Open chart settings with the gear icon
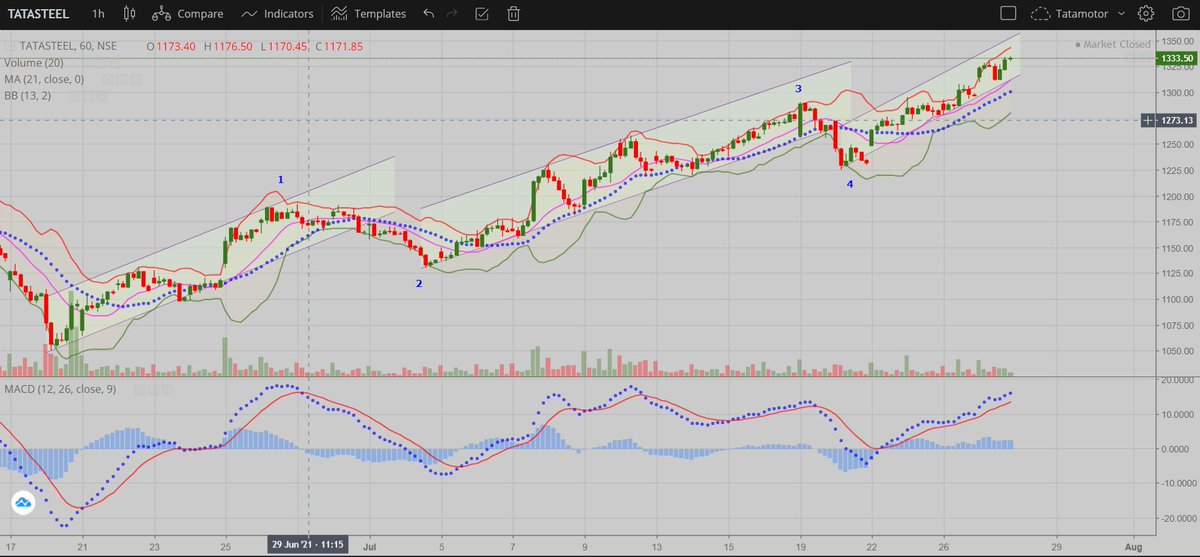1200x557 pixels. coord(1146,14)
